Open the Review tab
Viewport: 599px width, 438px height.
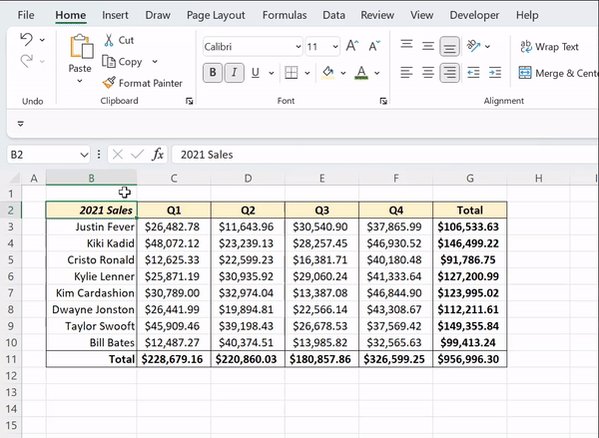tap(377, 15)
